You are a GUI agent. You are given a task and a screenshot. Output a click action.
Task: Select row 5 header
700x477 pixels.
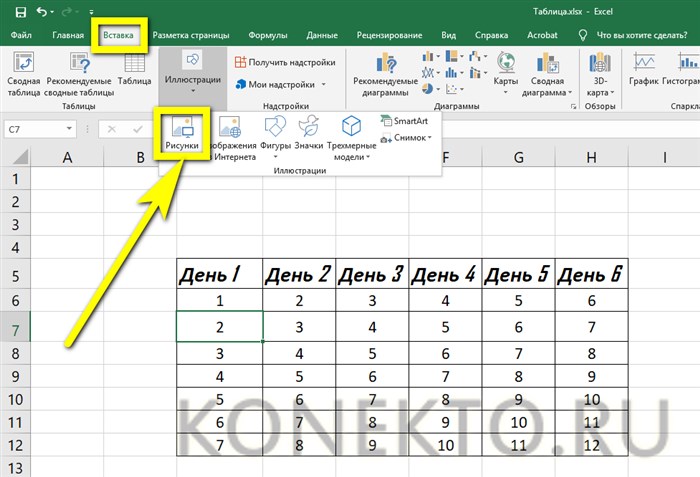(15, 276)
